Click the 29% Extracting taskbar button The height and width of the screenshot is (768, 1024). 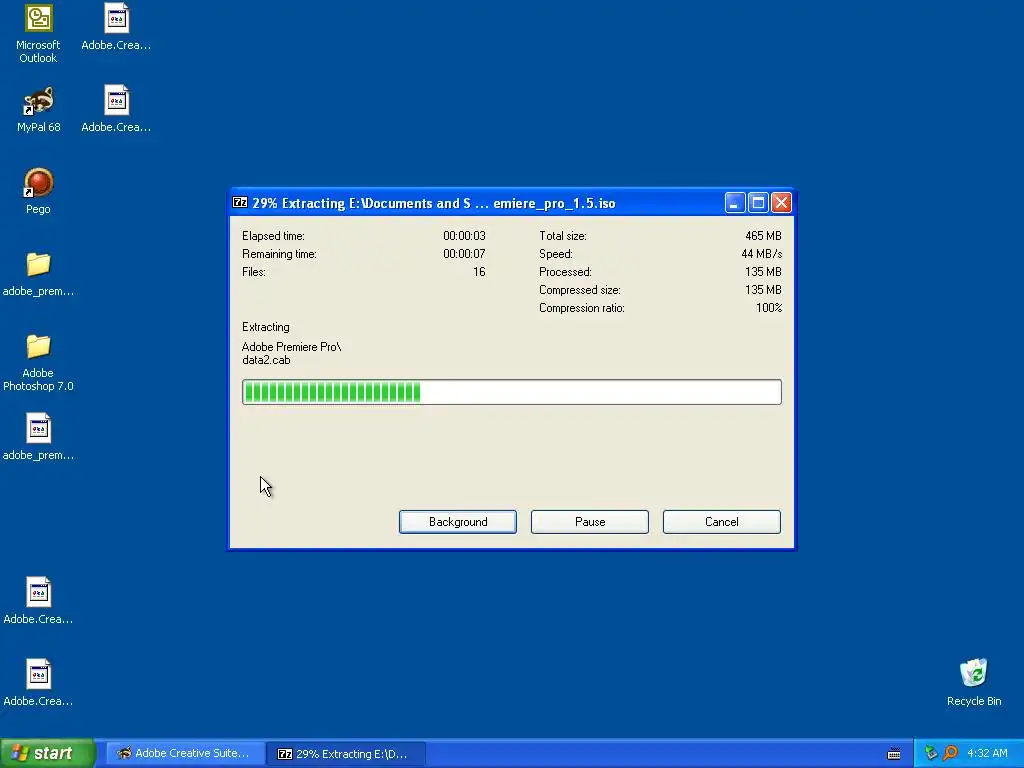pyautogui.click(x=345, y=754)
